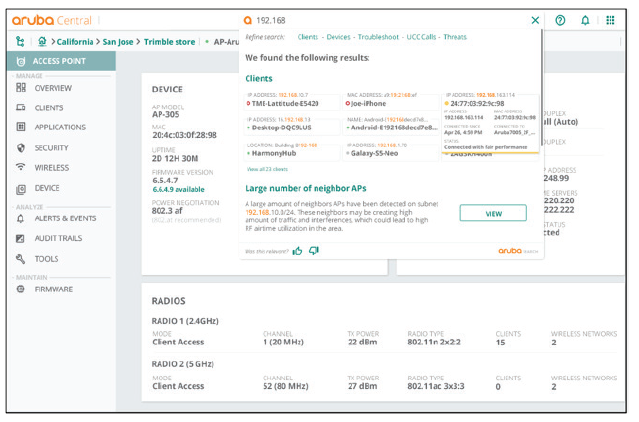
Task: Open the apps grid icon
Action: [x=610, y=20]
